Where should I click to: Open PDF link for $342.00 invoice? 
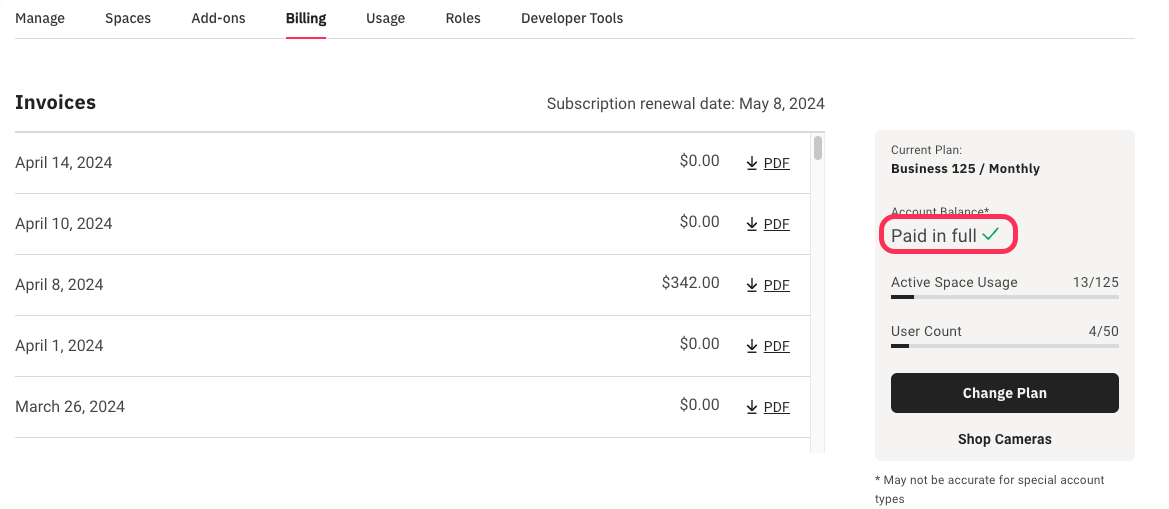[x=776, y=285]
